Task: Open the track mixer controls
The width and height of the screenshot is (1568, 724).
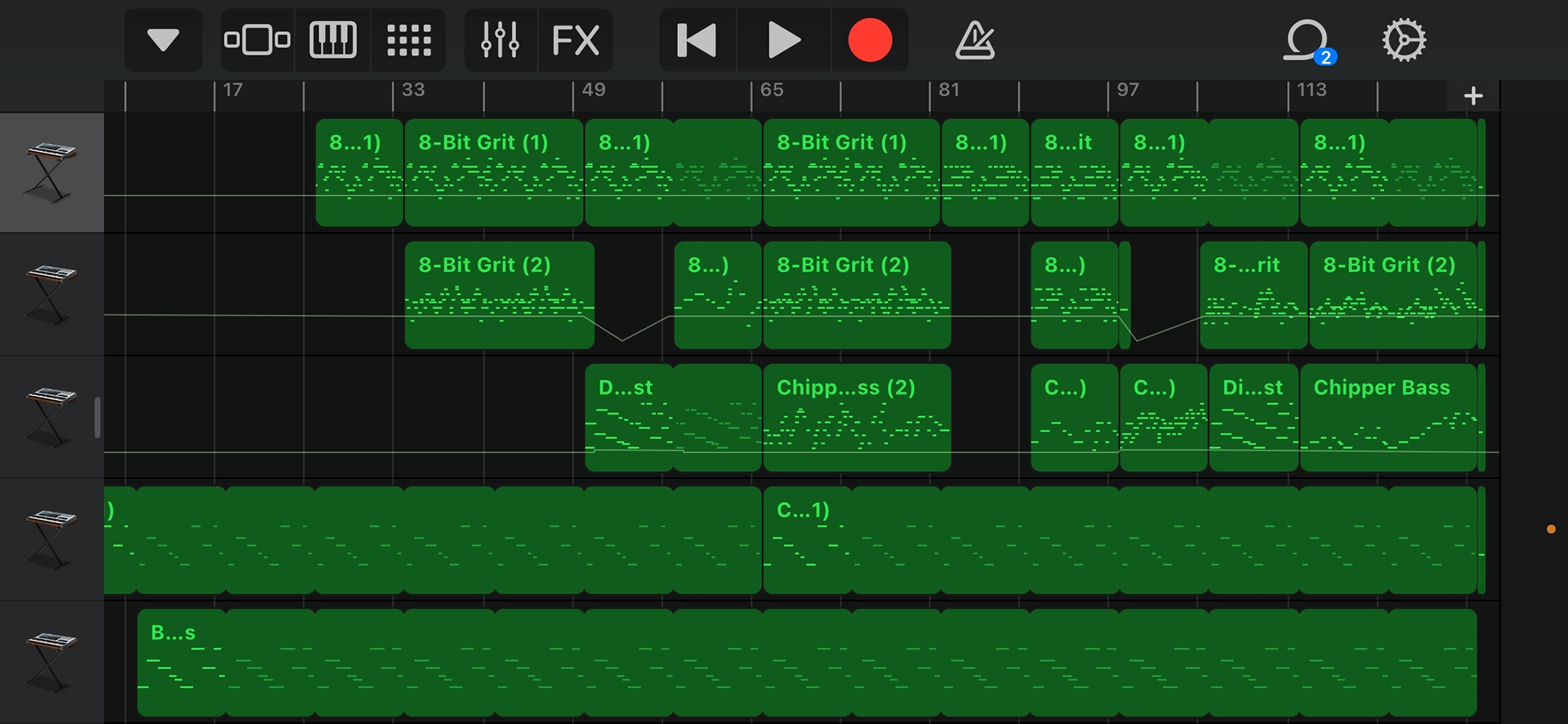Action: [x=500, y=40]
